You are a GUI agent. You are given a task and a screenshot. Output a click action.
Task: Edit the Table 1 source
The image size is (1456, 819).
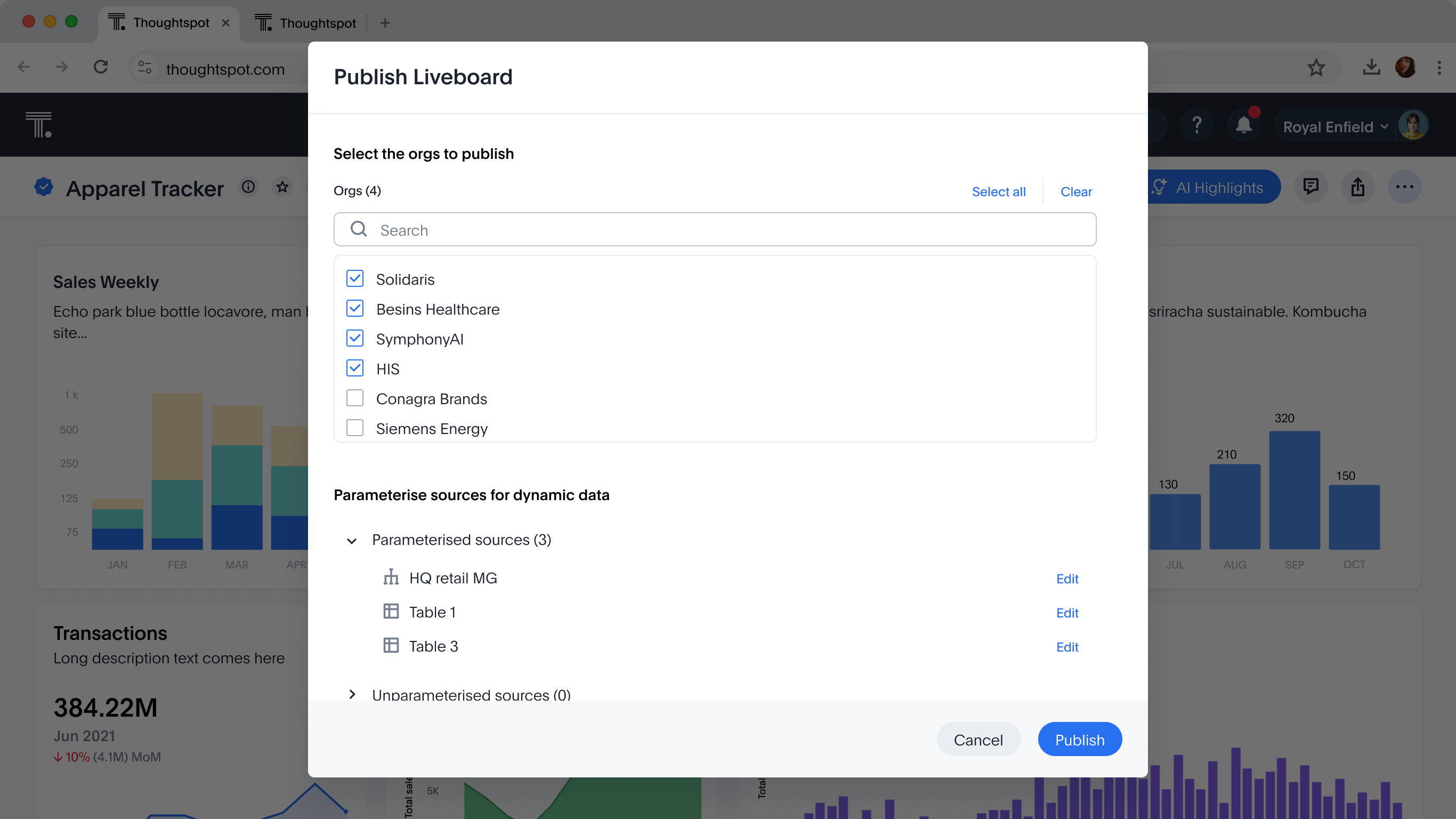[1067, 613]
